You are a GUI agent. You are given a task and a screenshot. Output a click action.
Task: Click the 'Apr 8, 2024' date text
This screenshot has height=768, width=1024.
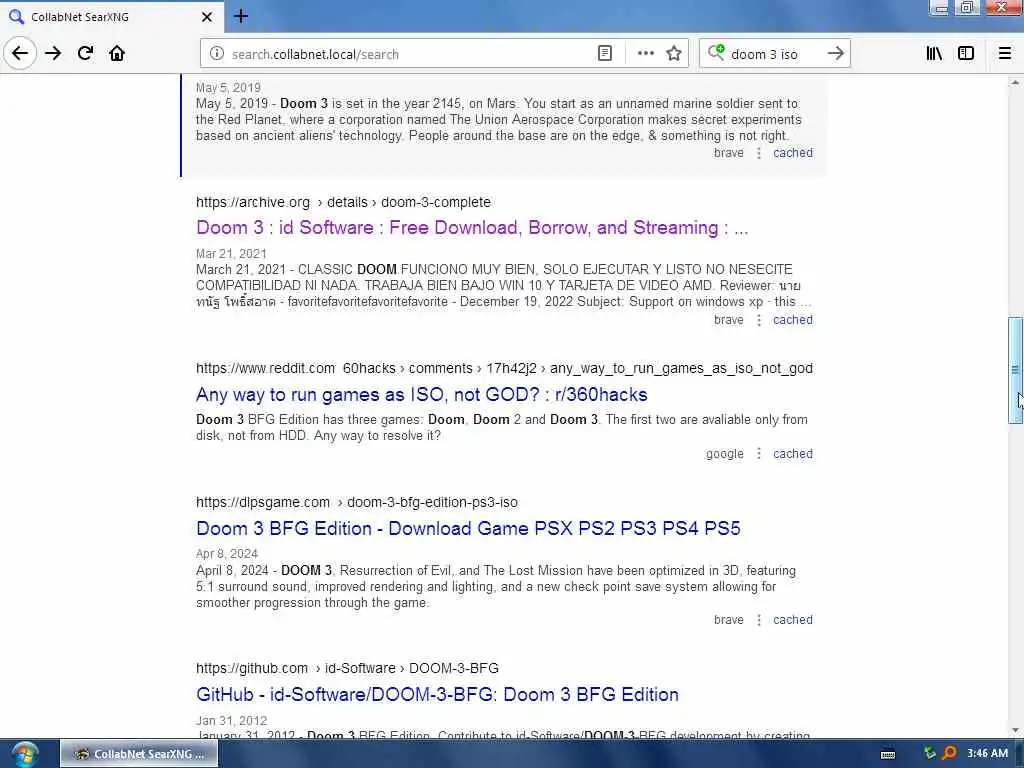pyautogui.click(x=227, y=554)
